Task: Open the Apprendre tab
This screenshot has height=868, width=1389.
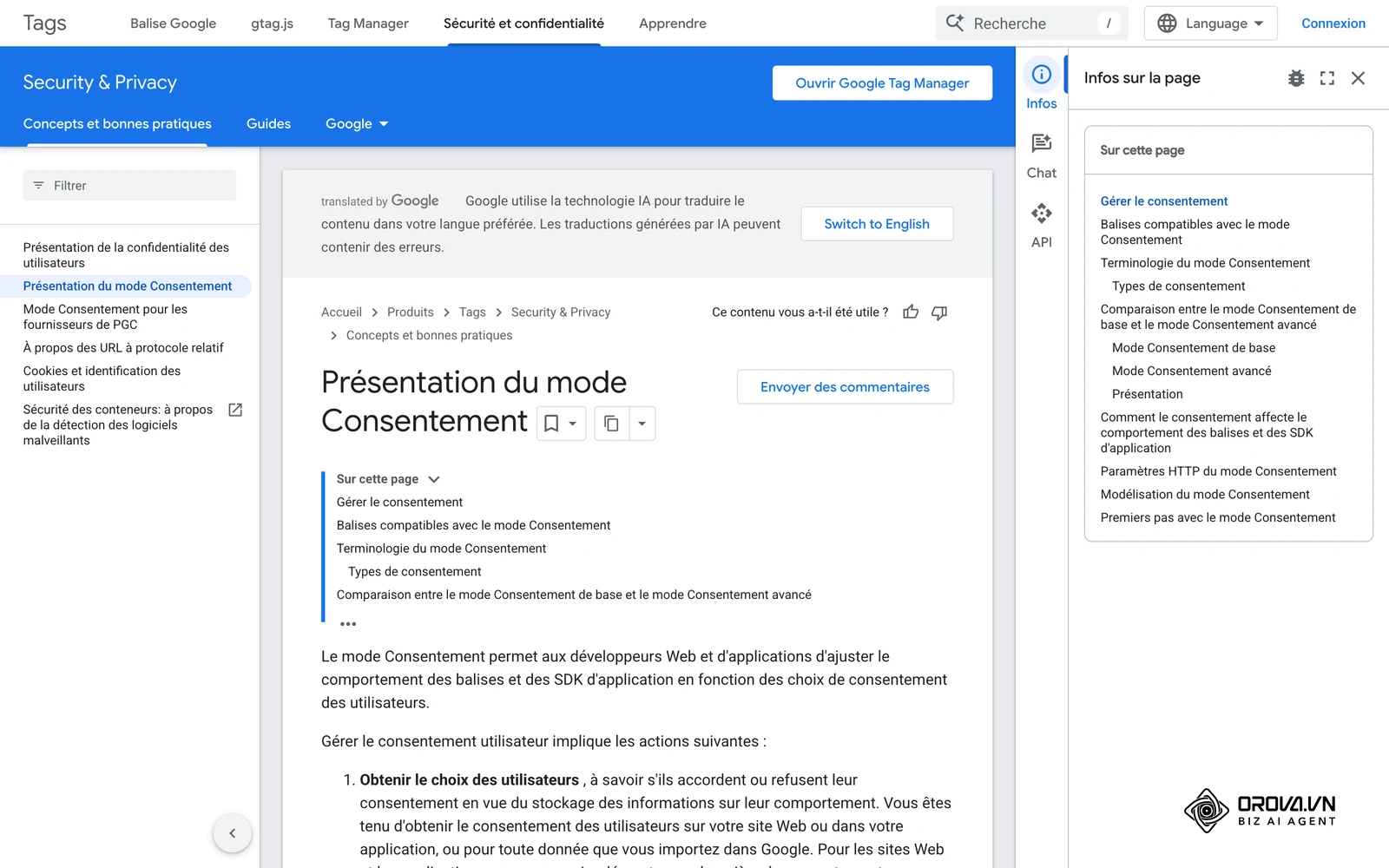Action: coord(673,23)
